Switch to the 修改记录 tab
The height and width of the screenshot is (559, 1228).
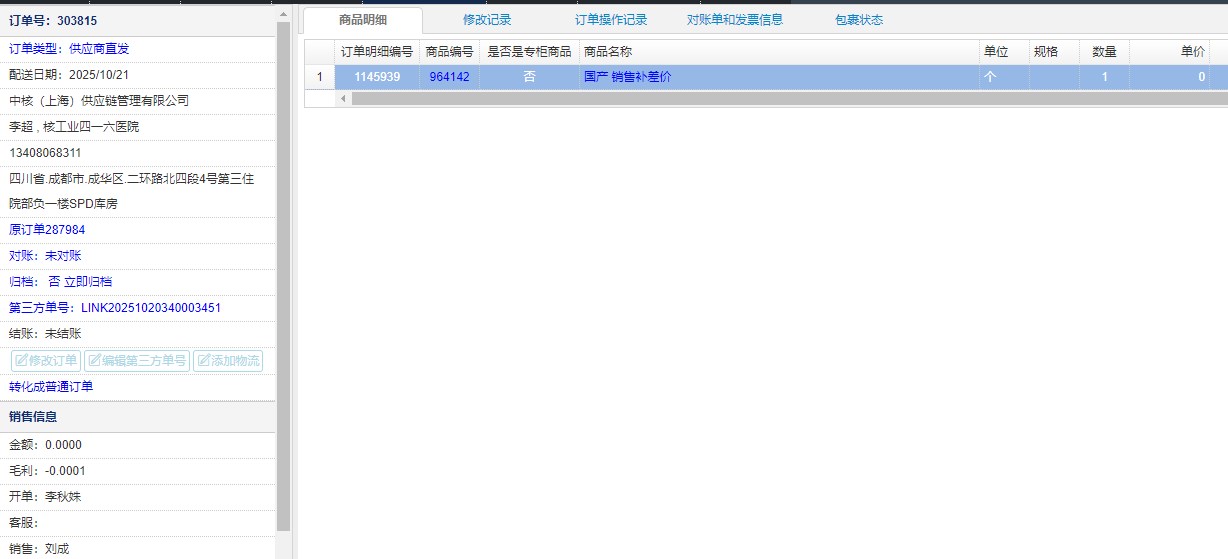pos(487,20)
